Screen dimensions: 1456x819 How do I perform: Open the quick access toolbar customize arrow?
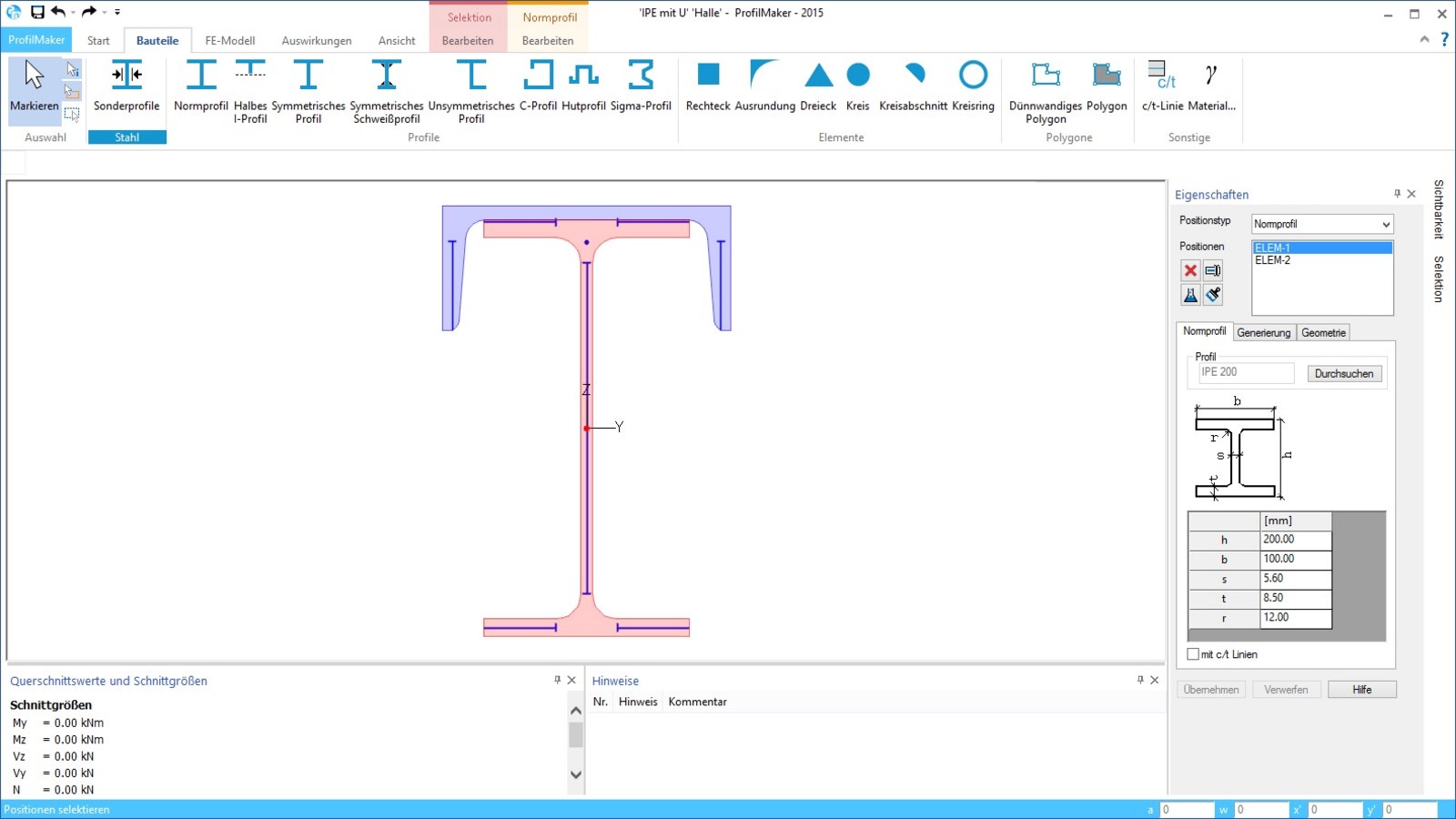pyautogui.click(x=117, y=12)
